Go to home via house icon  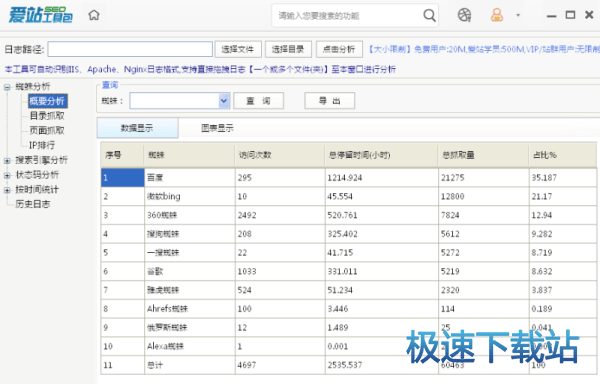tap(94, 15)
